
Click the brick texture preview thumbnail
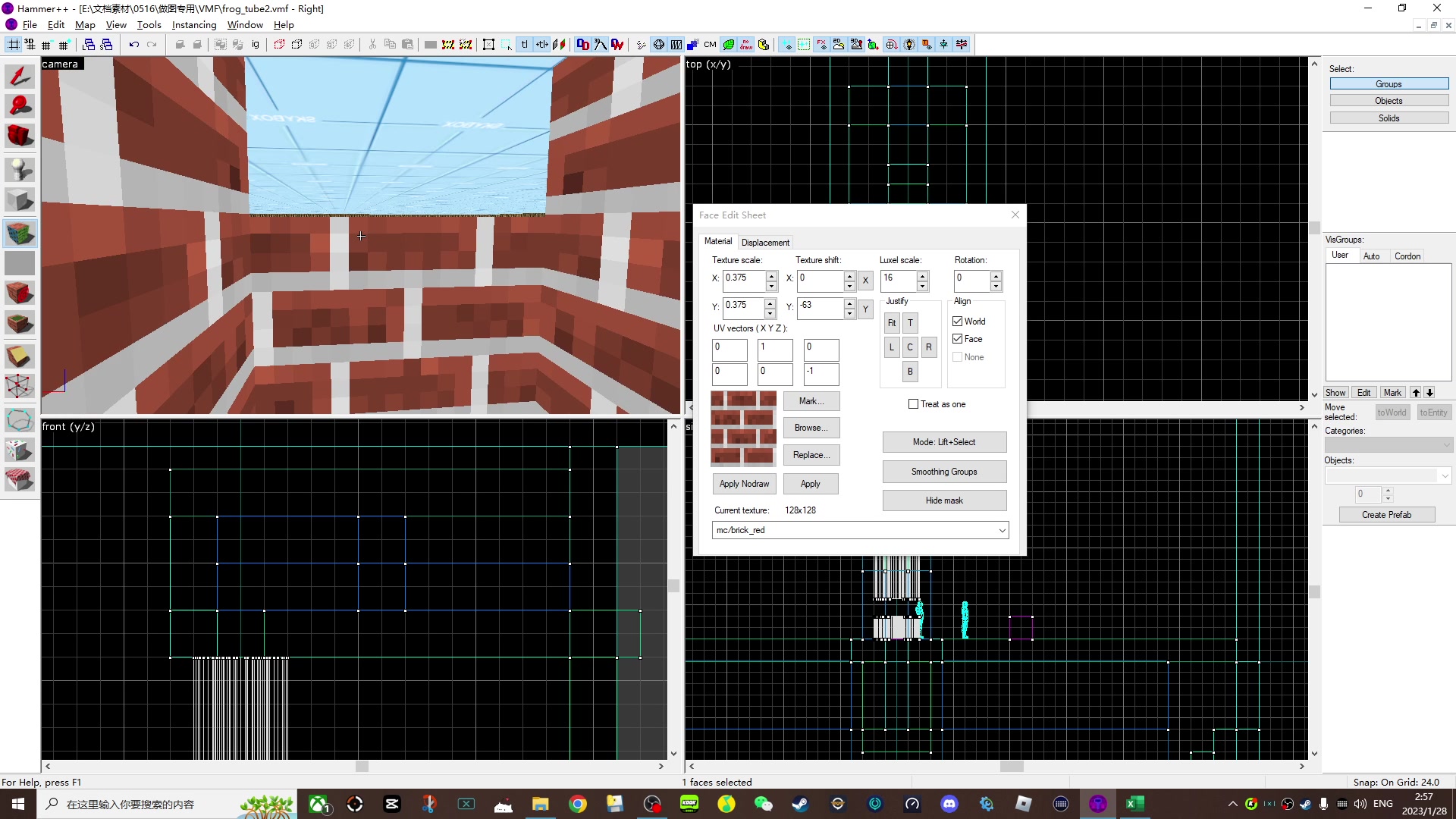tap(743, 428)
